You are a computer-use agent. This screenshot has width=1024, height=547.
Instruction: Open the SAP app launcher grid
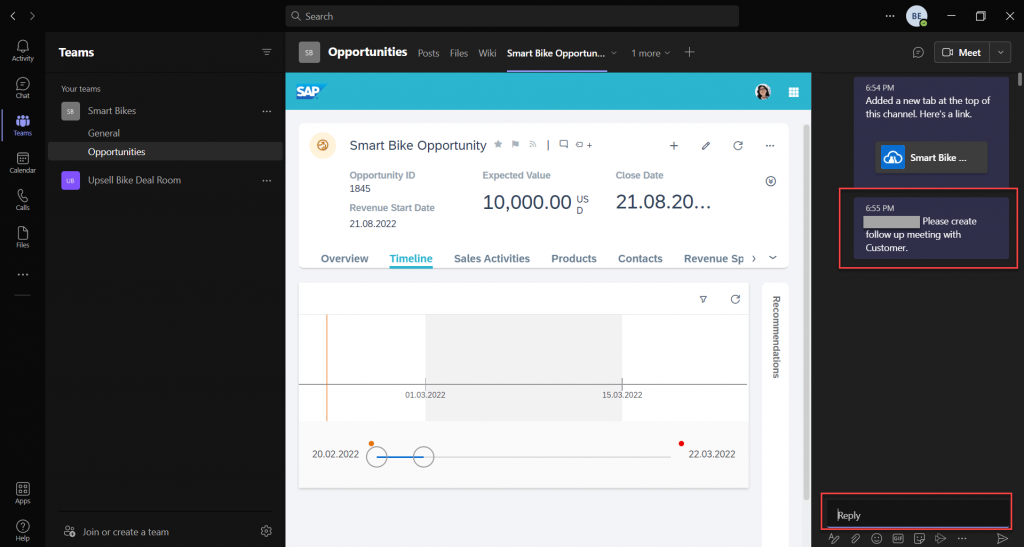tap(793, 92)
